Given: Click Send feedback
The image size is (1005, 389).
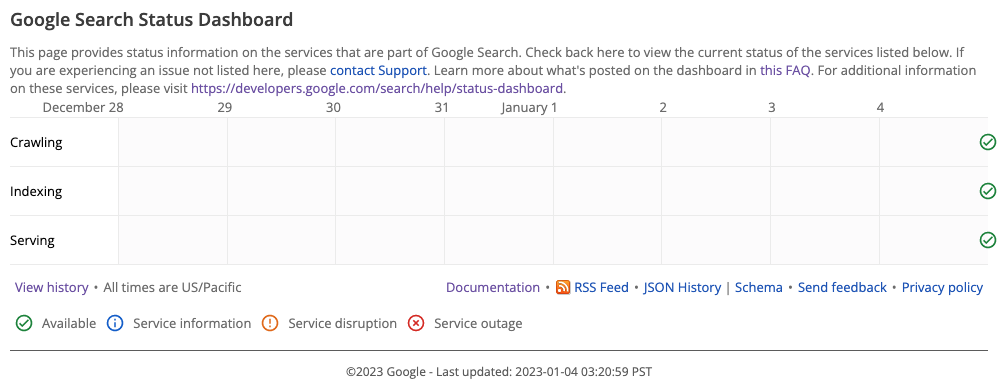Looking at the screenshot, I should [x=842, y=287].
